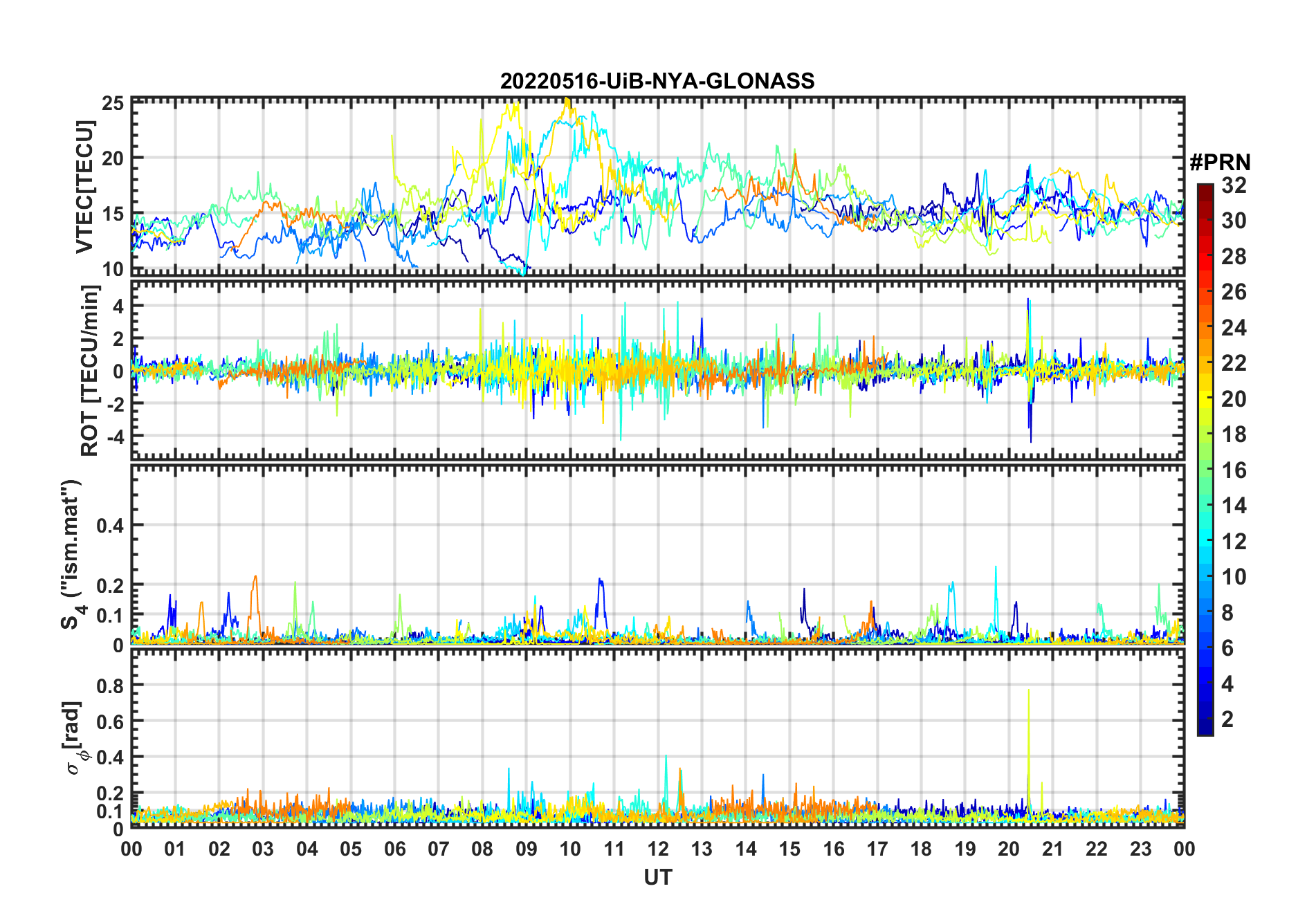The width and height of the screenshot is (1316, 920).
Task: Select colorbar tick label 26
Action: tap(1234, 292)
